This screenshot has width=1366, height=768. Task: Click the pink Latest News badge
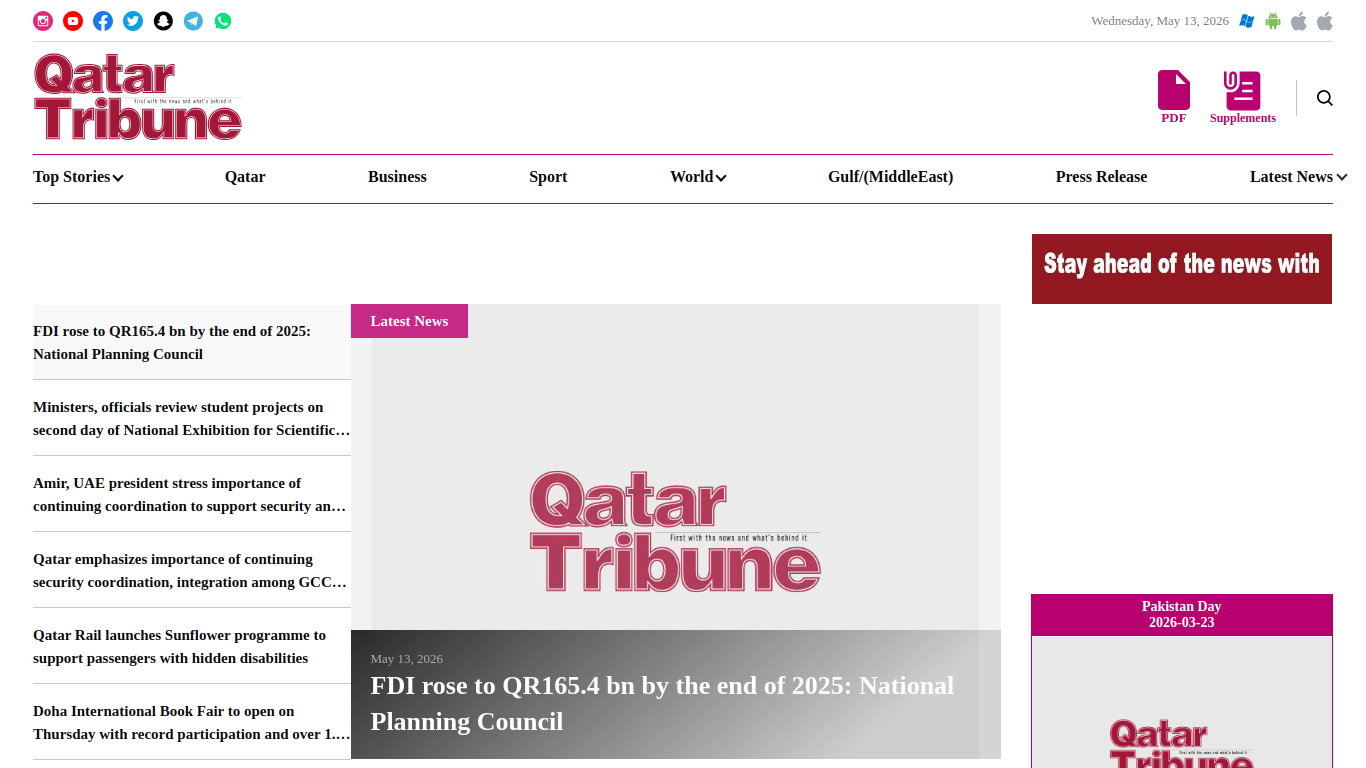409,321
